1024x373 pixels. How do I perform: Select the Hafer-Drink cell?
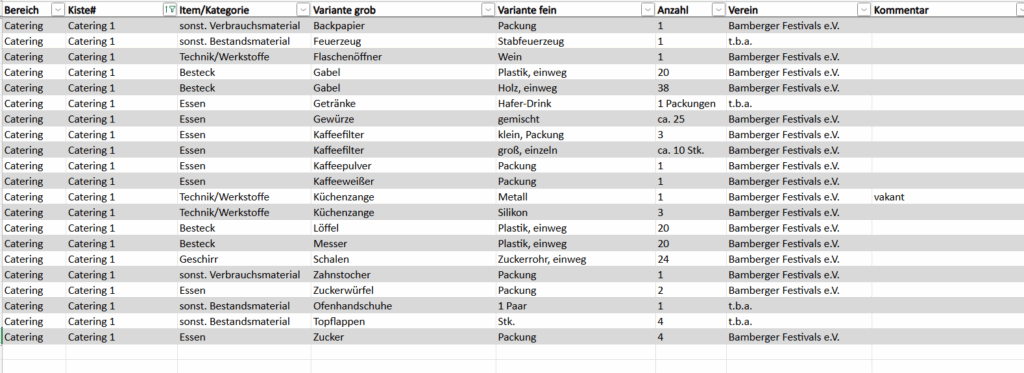click(576, 103)
